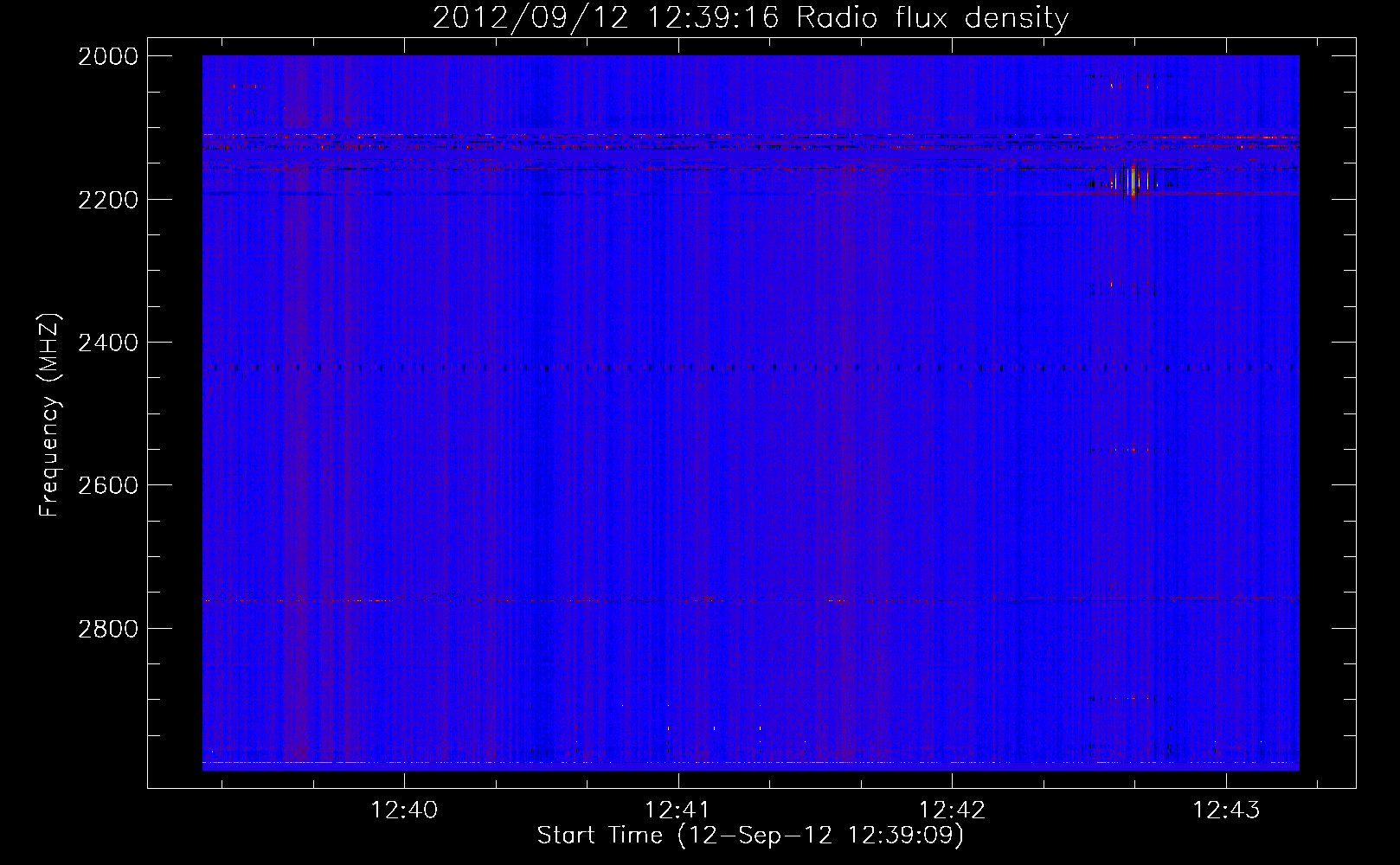Viewport: 1400px width, 865px height.
Task: Click the 12:43 time tick label
Action: [1226, 811]
